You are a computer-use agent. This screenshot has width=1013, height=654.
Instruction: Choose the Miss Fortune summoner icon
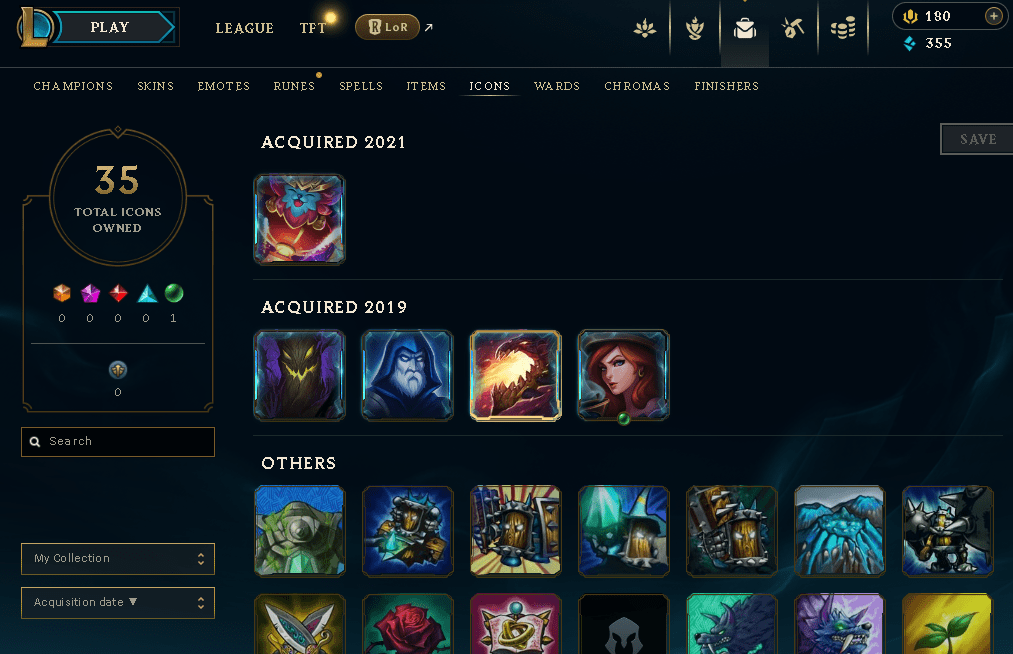(x=623, y=375)
